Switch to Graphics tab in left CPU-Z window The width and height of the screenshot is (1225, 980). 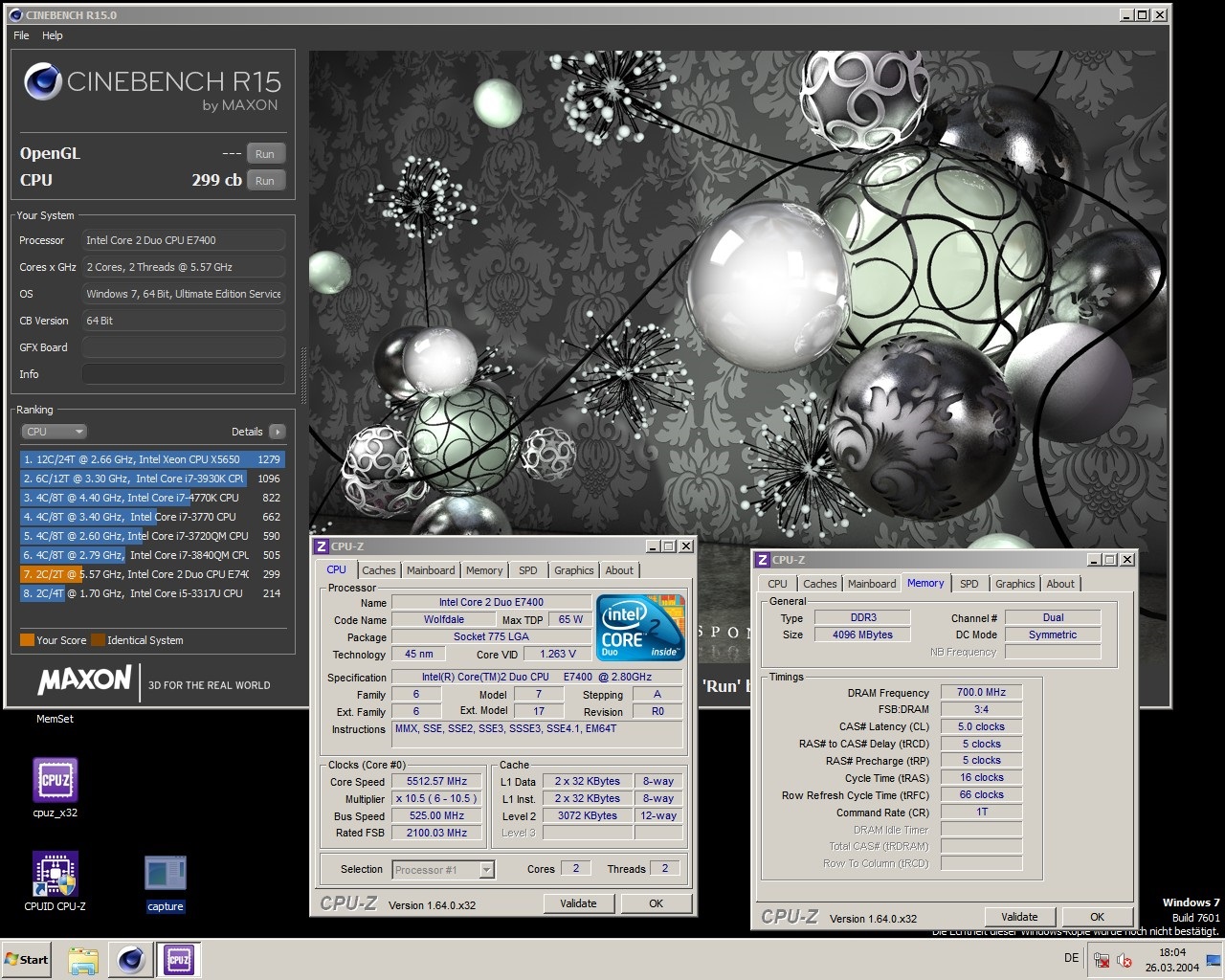[x=574, y=570]
